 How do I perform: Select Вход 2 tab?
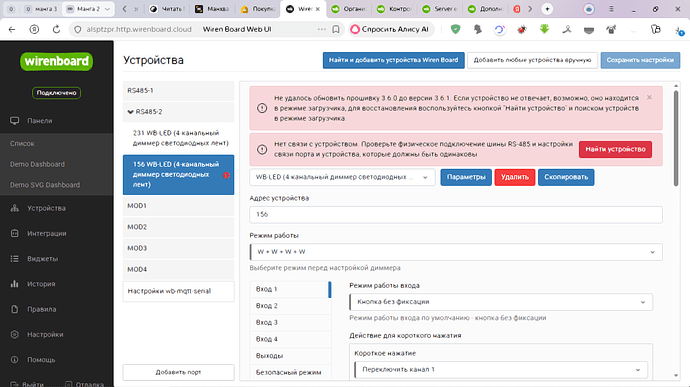tap(290, 306)
